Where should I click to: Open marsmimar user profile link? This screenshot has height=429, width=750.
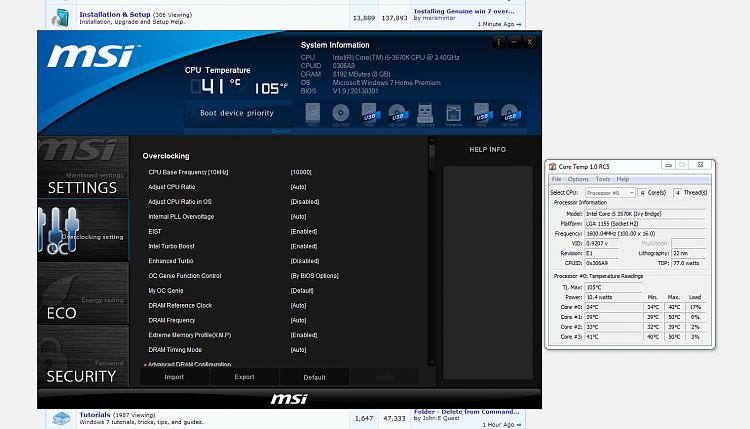click(x=439, y=18)
